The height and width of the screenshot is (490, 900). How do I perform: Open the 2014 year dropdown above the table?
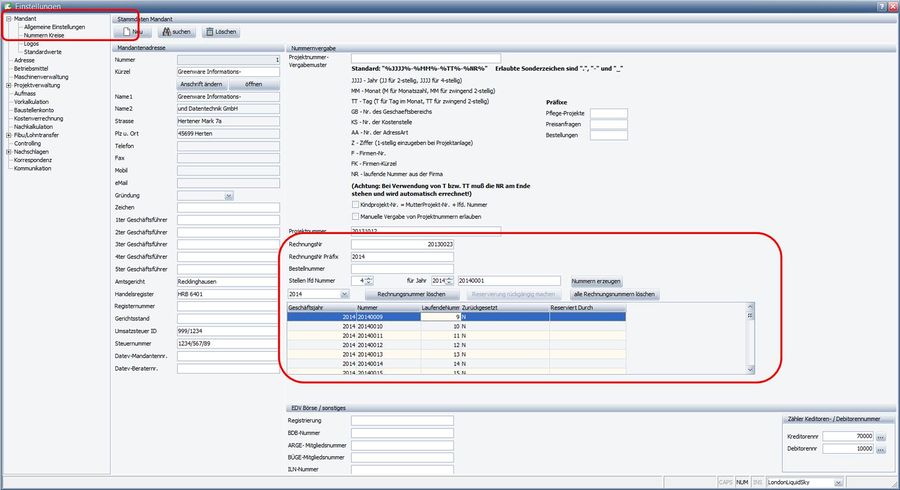(x=344, y=295)
